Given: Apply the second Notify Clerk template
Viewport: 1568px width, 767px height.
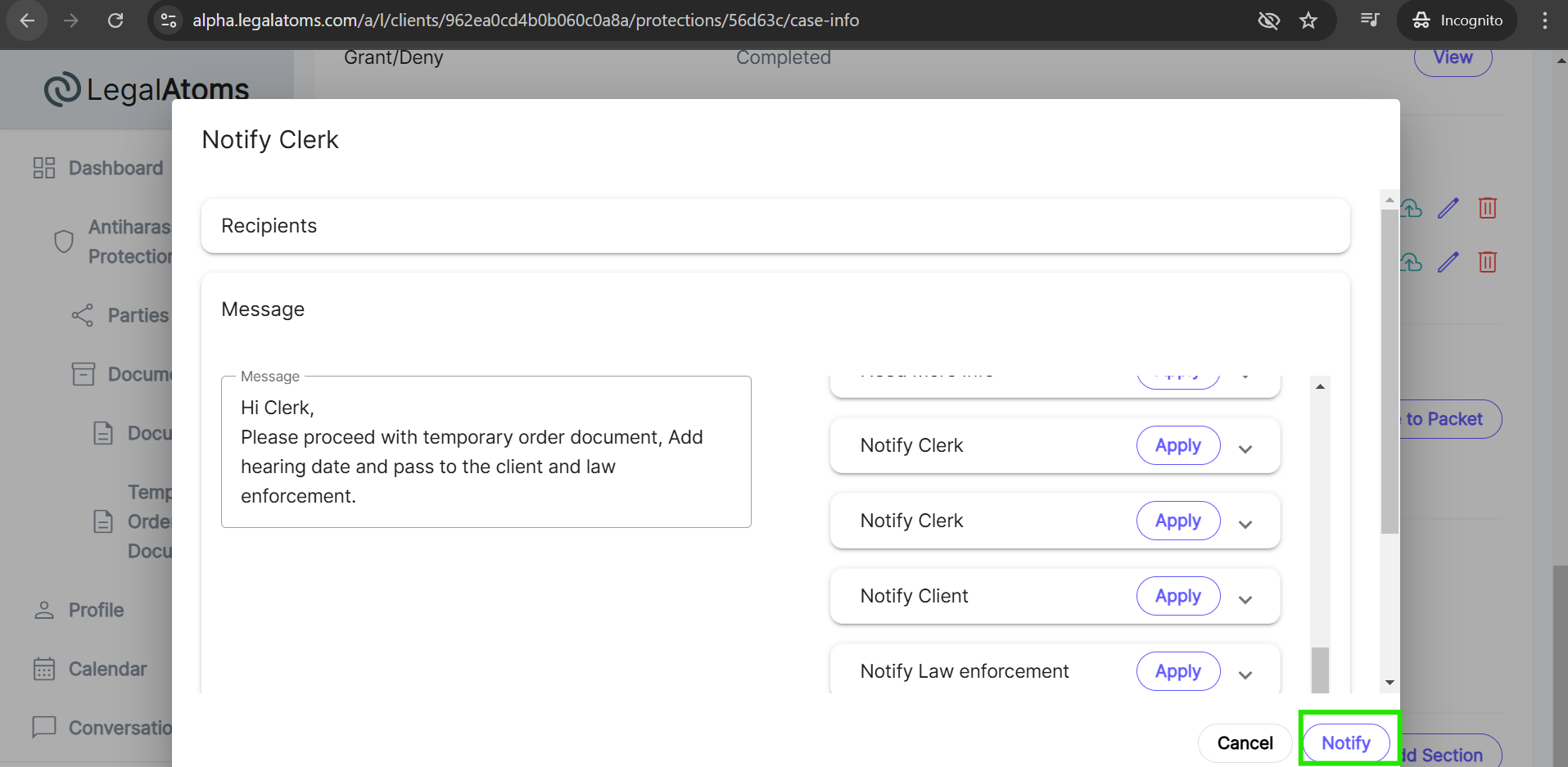Looking at the screenshot, I should tap(1178, 521).
